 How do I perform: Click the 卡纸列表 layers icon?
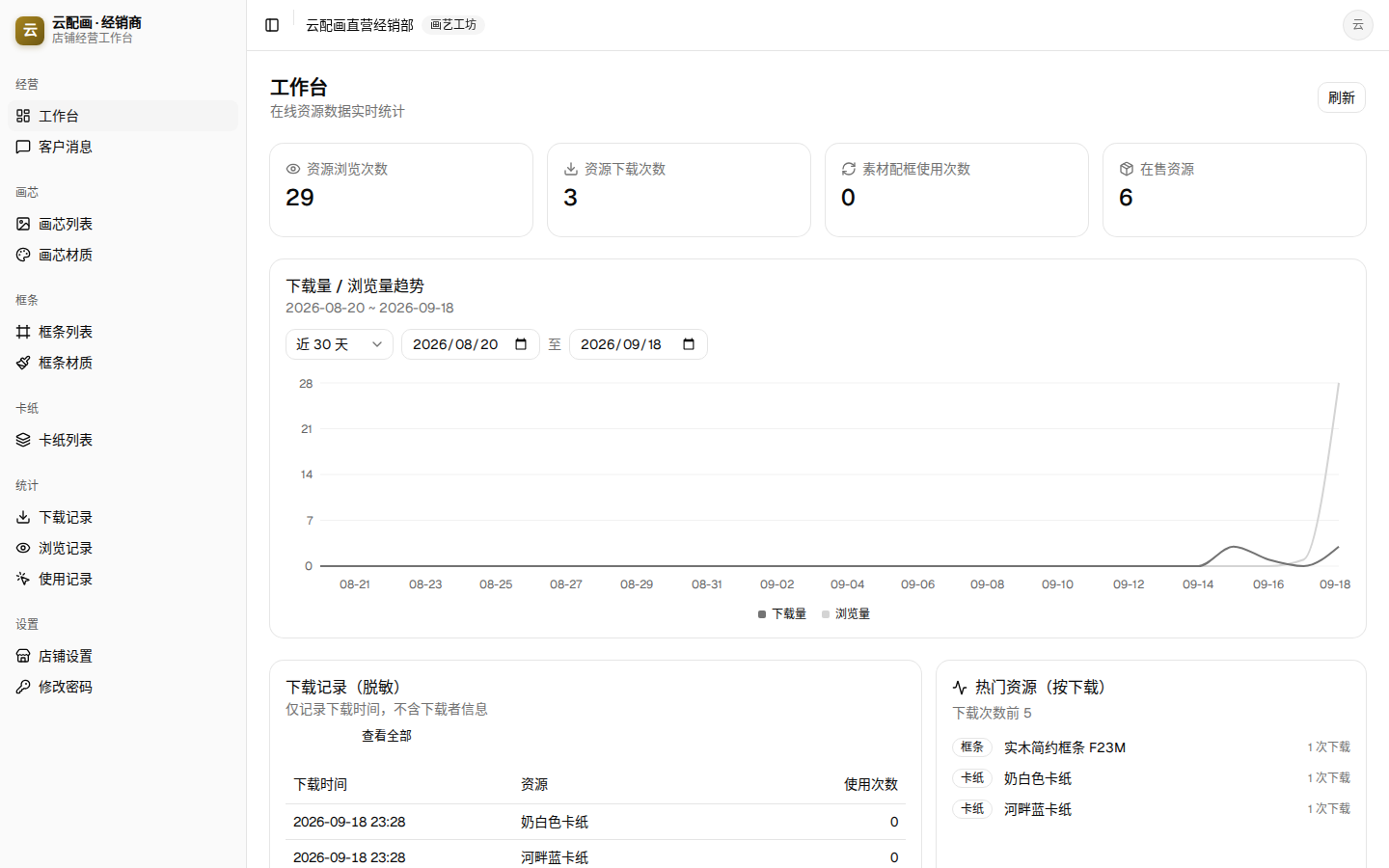[23, 440]
